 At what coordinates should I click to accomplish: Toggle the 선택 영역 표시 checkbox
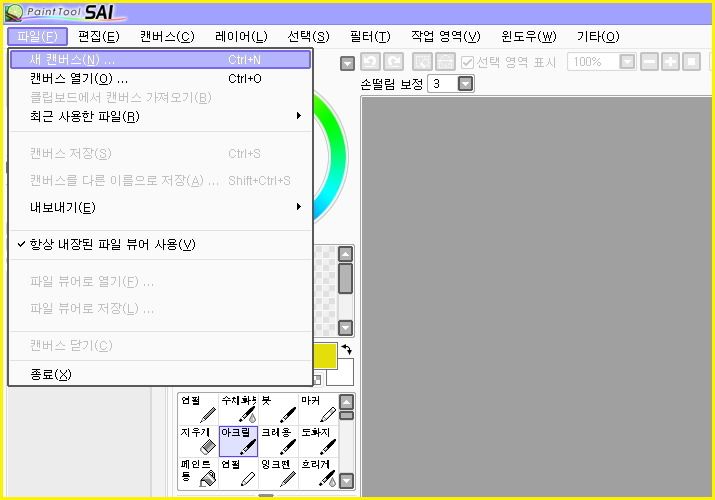click(467, 62)
